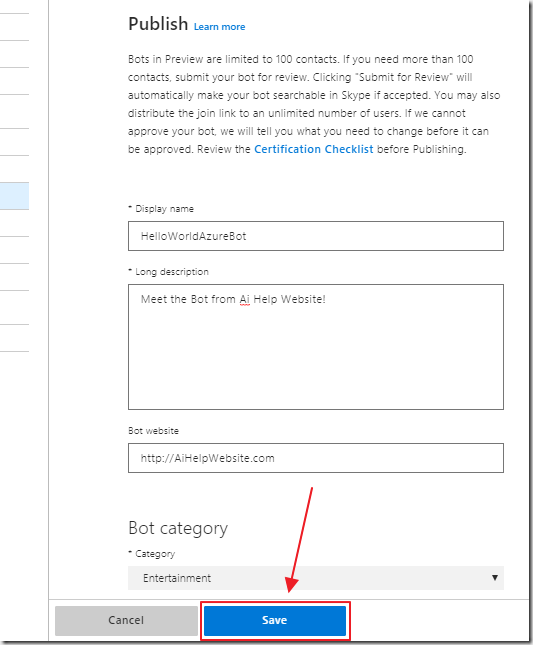Click the Bot website input field
The height and width of the screenshot is (645, 533).
coord(315,458)
